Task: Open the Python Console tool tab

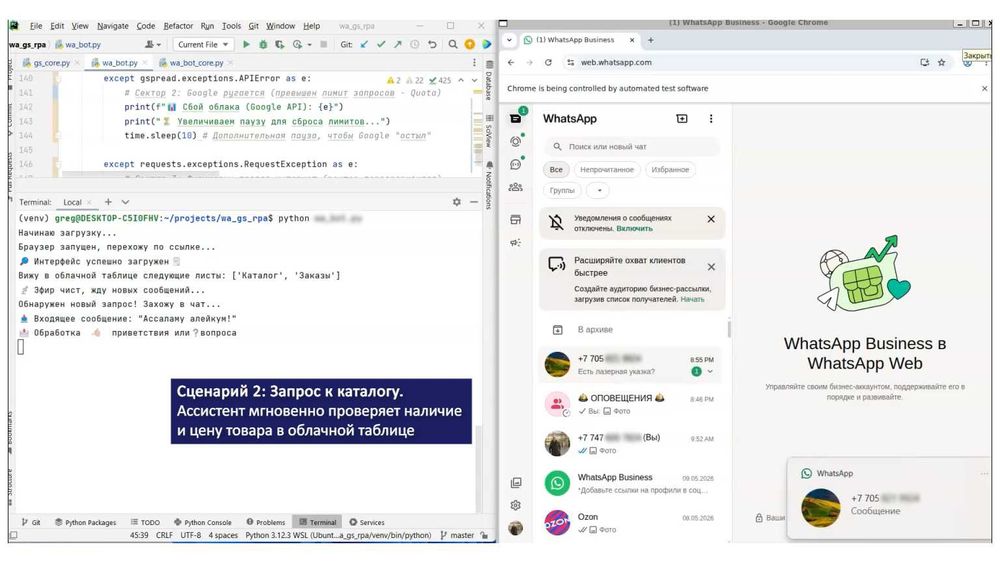Action: (202, 522)
